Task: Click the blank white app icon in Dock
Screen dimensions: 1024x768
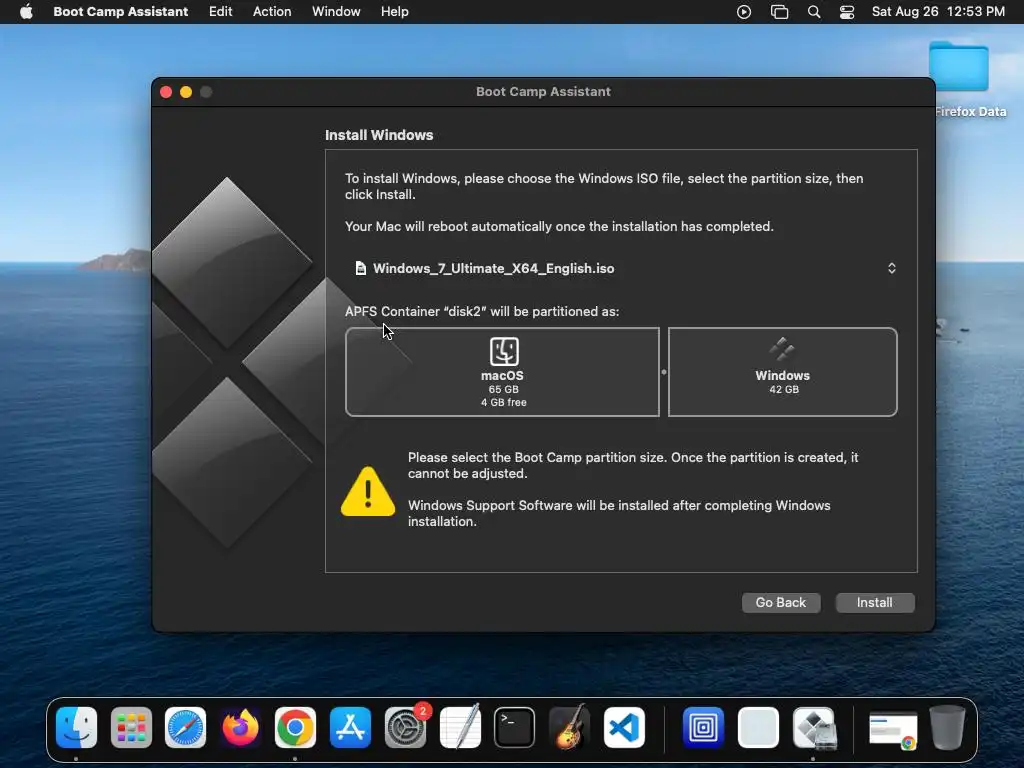Action: point(758,728)
